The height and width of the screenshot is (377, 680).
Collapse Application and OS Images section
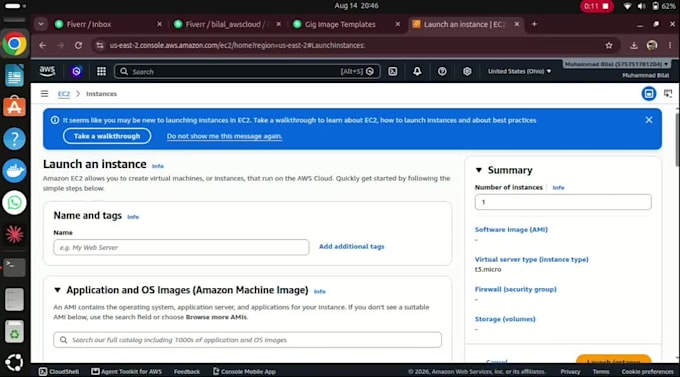57,290
